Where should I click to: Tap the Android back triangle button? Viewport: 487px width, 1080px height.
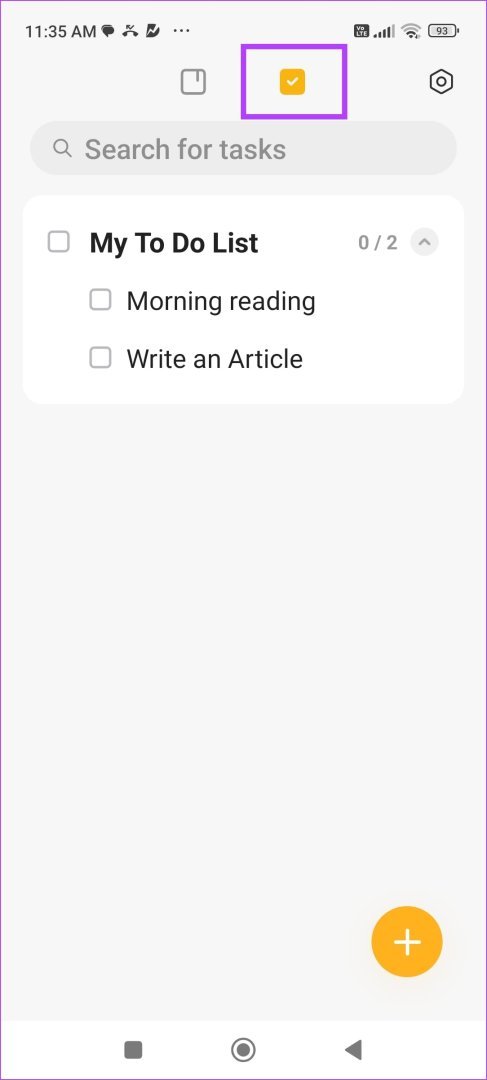353,1050
